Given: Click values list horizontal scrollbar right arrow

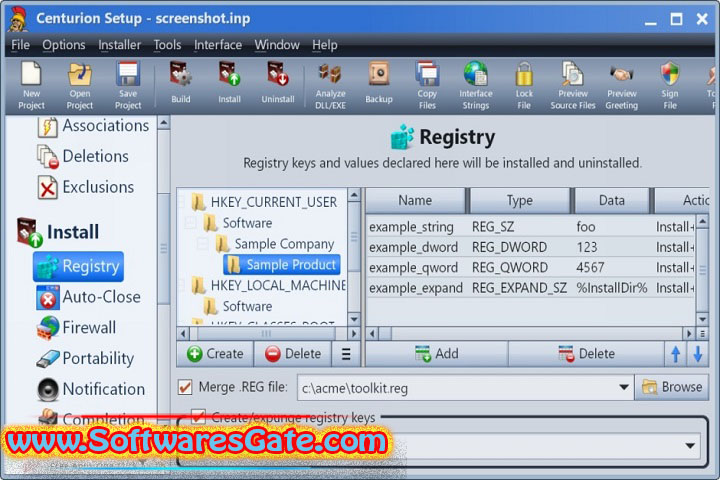Looking at the screenshot, I should [689, 333].
